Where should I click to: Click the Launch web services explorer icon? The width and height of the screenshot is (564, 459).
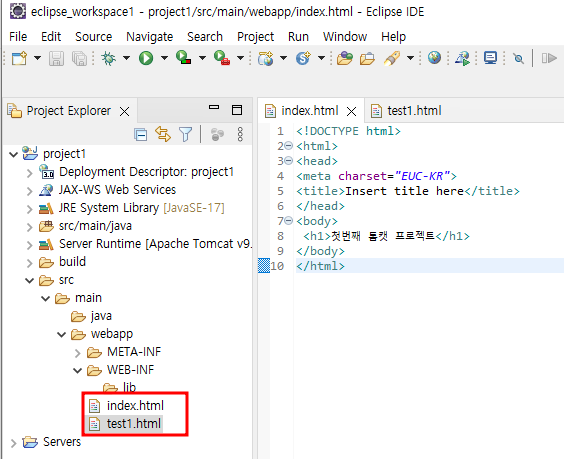click(463, 58)
